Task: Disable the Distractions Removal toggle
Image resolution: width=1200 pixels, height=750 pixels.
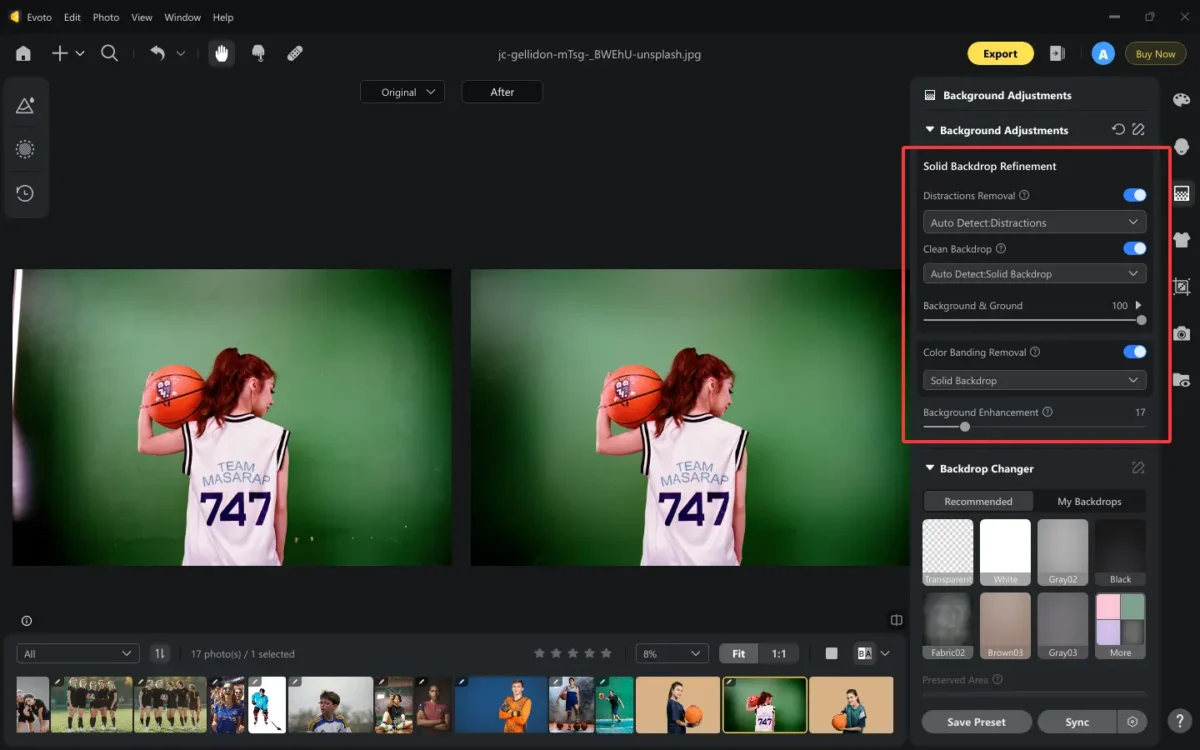Action: 1134,196
